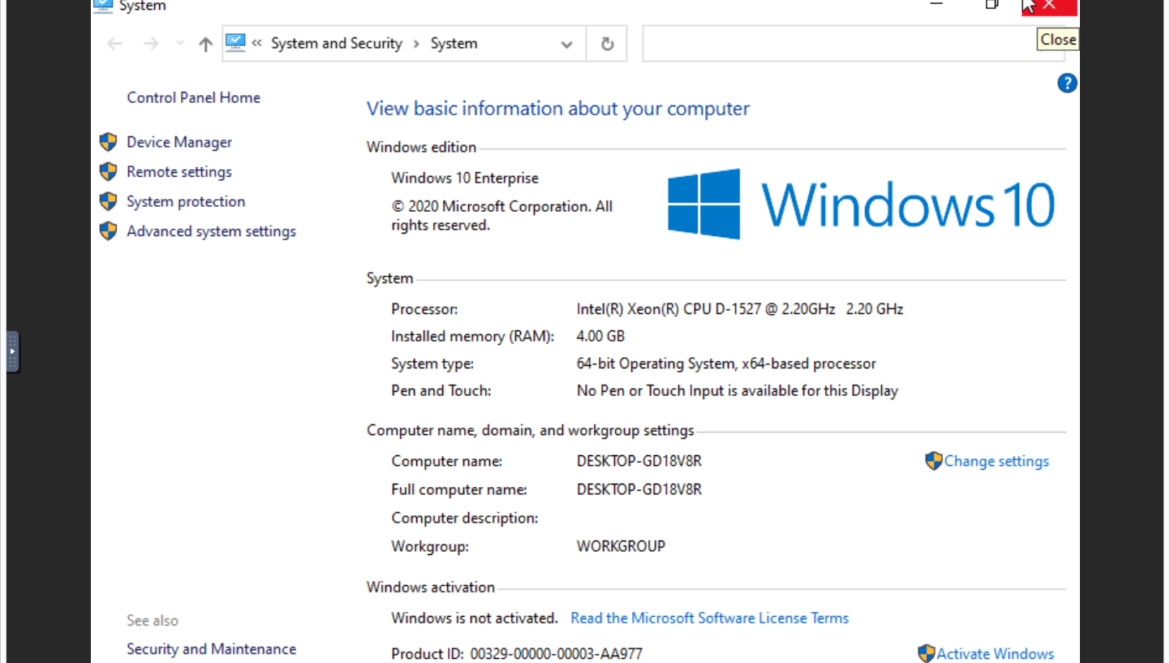Open Help with the question mark icon
The width and height of the screenshot is (1170, 663).
(x=1067, y=83)
